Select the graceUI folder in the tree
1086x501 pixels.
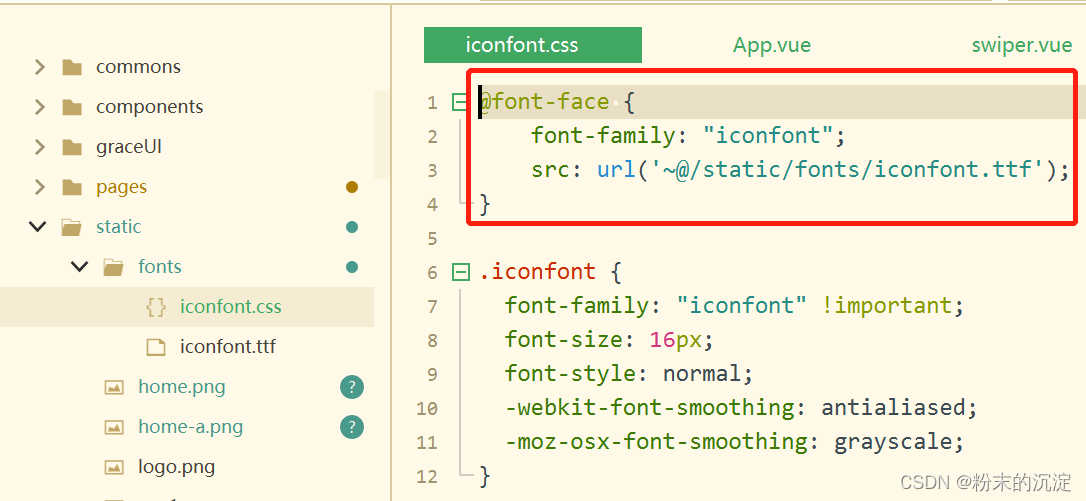129,148
